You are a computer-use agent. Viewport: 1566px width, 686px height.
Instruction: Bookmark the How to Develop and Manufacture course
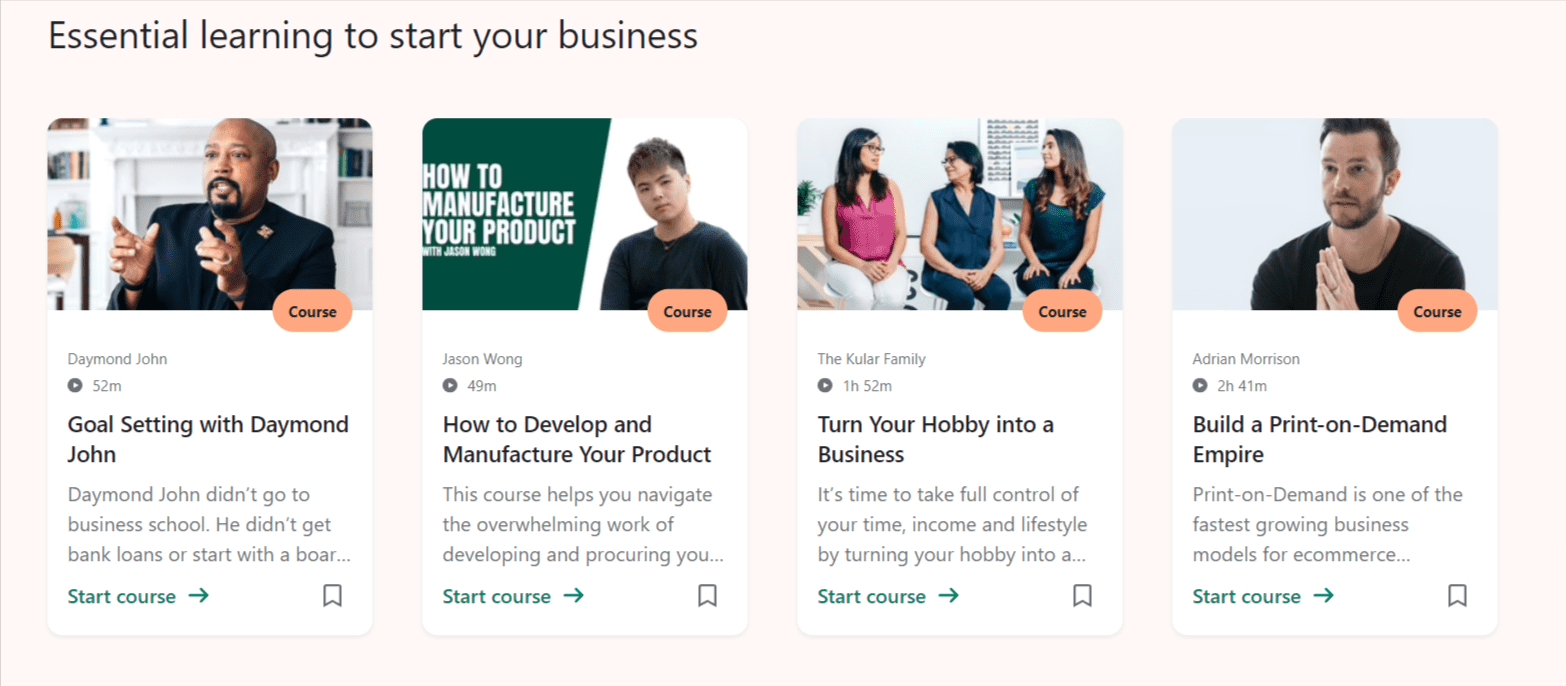click(x=707, y=596)
